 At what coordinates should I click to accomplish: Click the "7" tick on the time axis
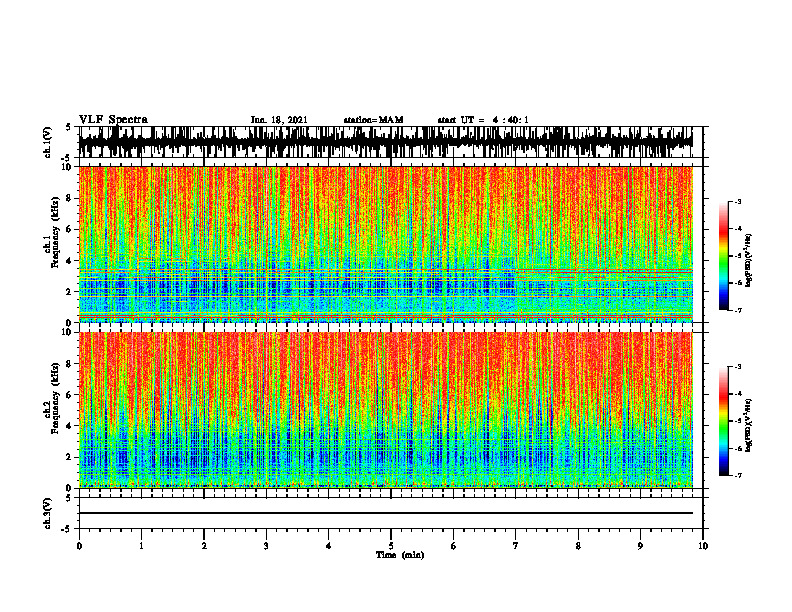click(x=516, y=546)
